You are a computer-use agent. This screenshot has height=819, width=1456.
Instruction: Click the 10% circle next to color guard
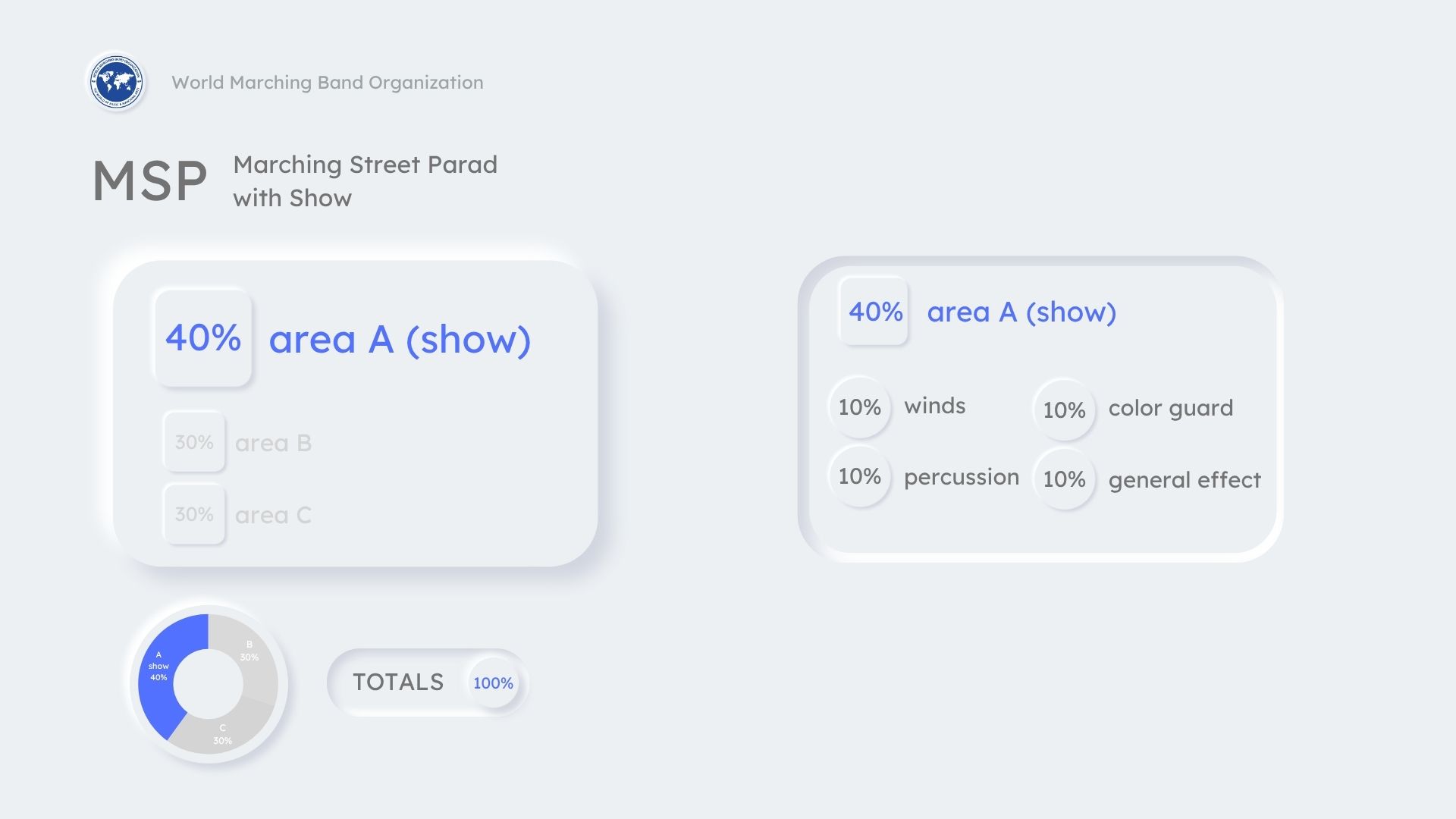(x=1064, y=410)
